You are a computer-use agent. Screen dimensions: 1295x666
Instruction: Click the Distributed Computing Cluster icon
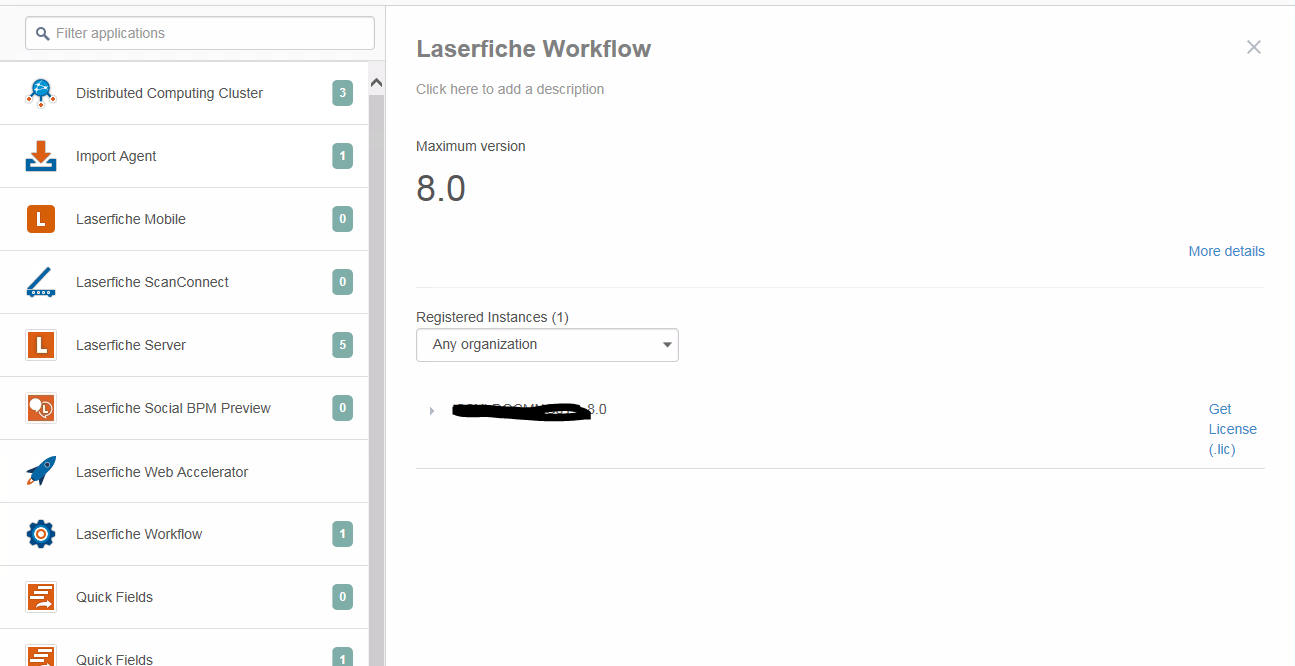coord(41,93)
